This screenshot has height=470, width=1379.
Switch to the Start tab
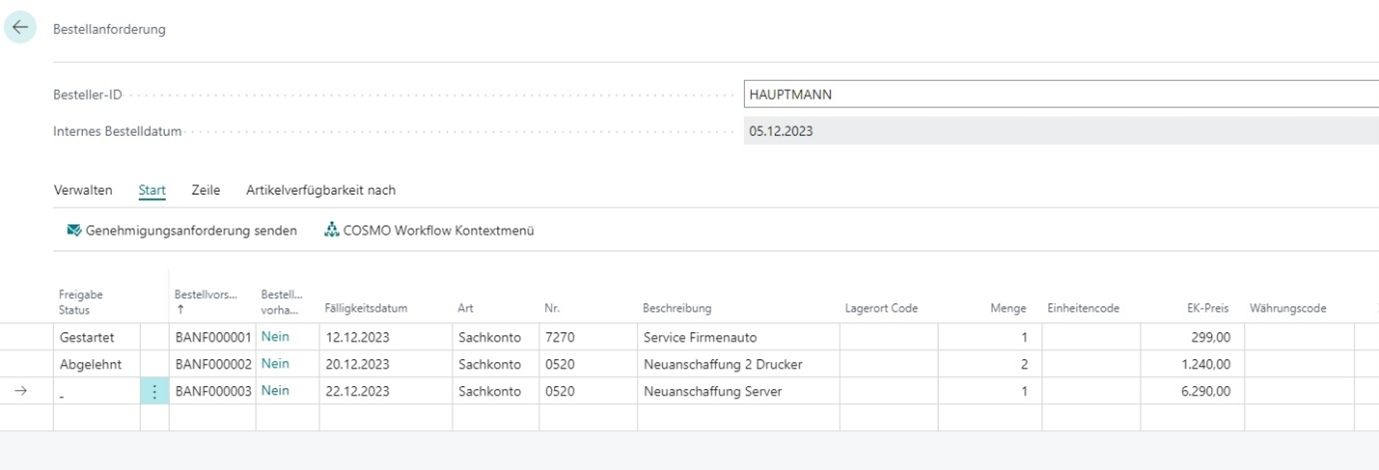point(152,190)
